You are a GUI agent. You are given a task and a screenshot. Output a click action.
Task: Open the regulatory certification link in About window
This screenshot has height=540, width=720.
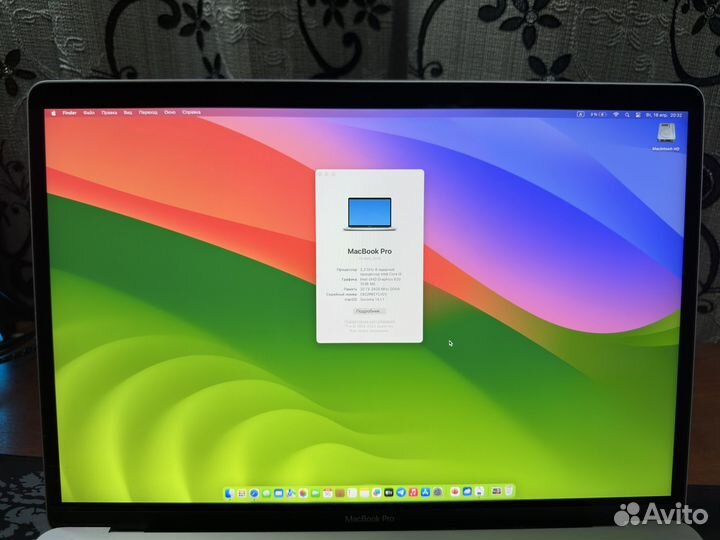[369, 322]
